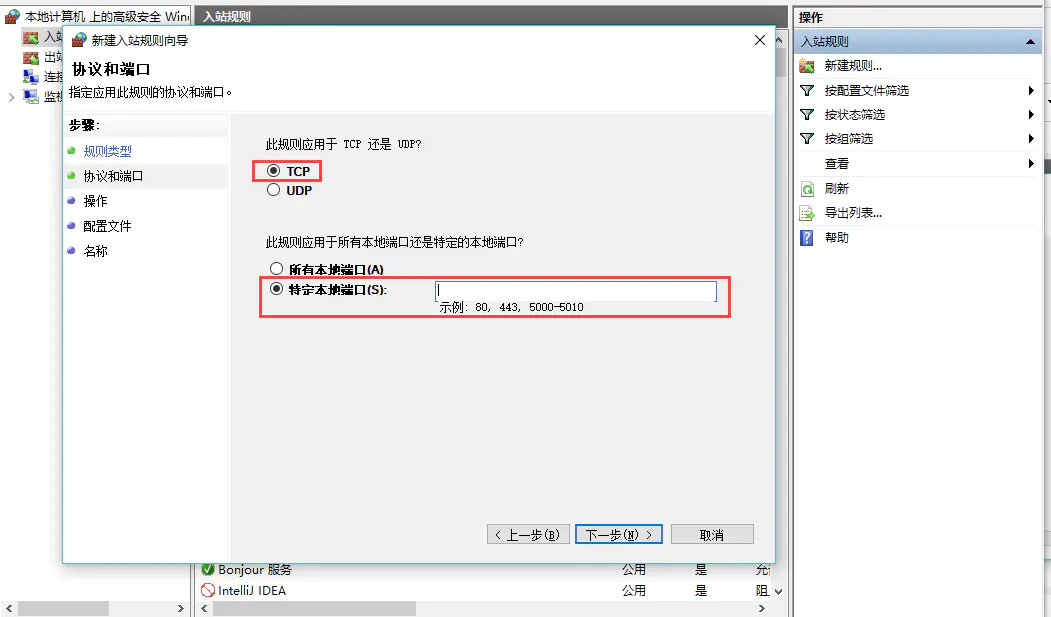Click the 按状态筛选 filter icon

coord(807,114)
